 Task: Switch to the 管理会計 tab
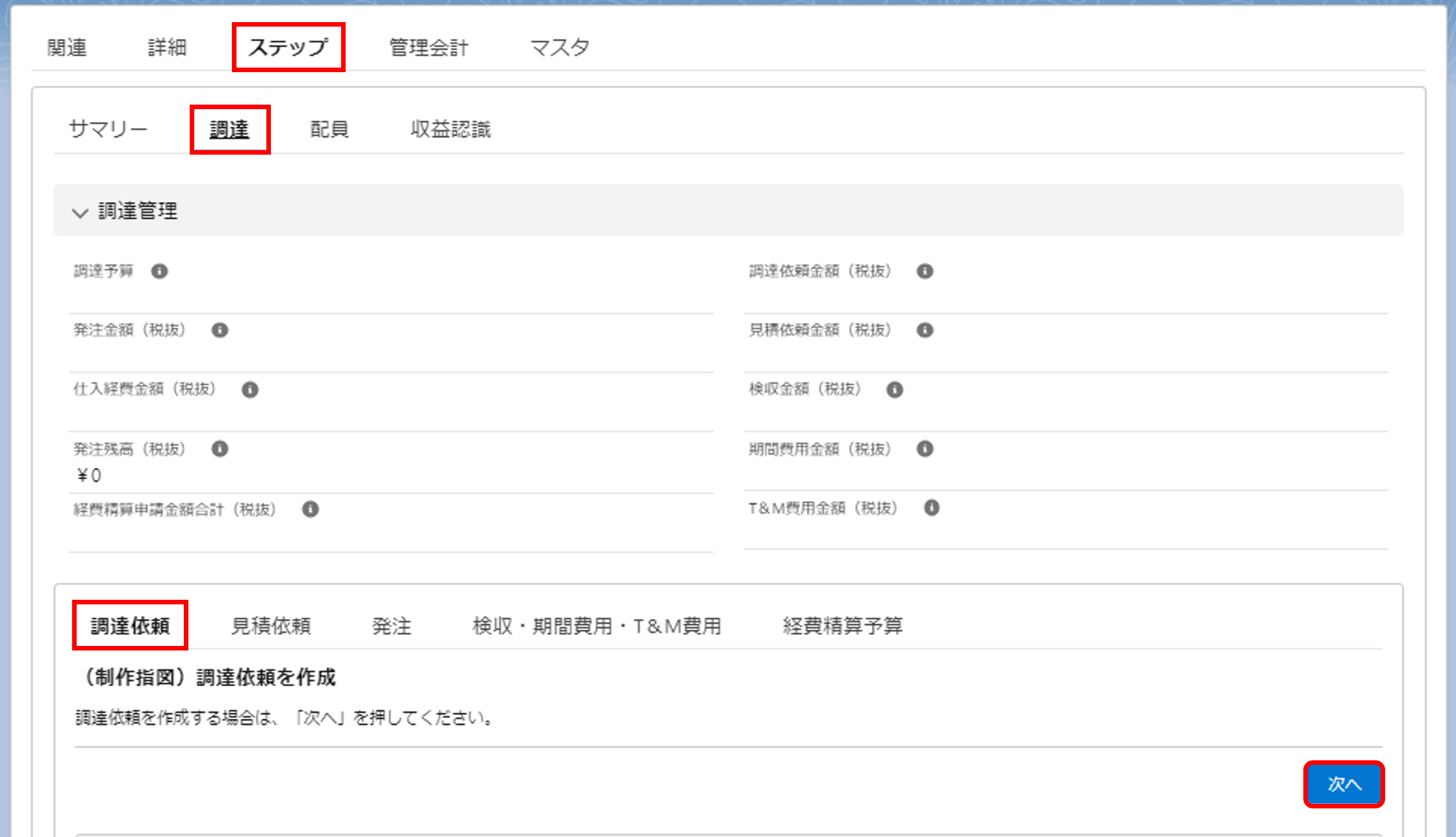(x=428, y=47)
